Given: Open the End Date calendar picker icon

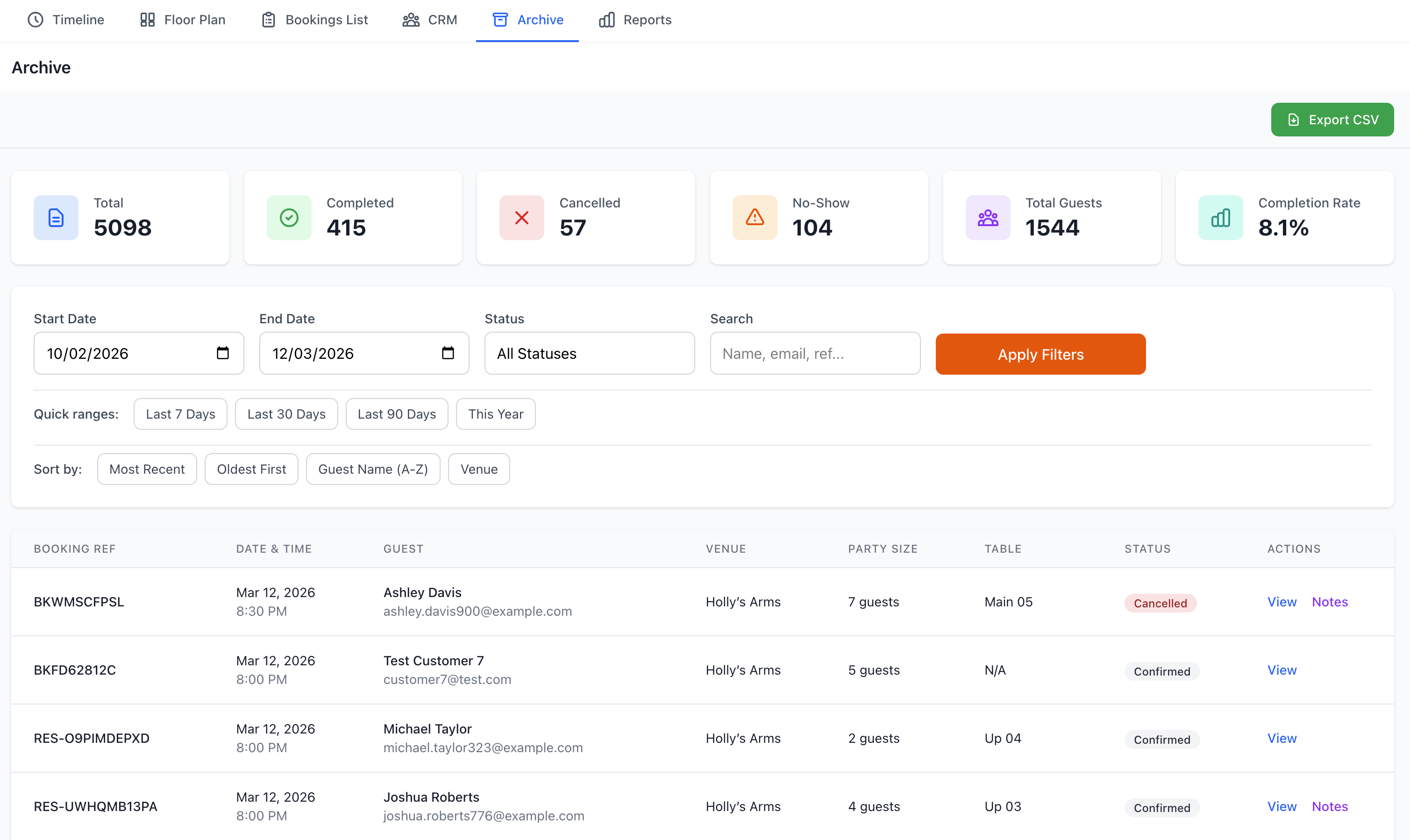Looking at the screenshot, I should click(448, 353).
